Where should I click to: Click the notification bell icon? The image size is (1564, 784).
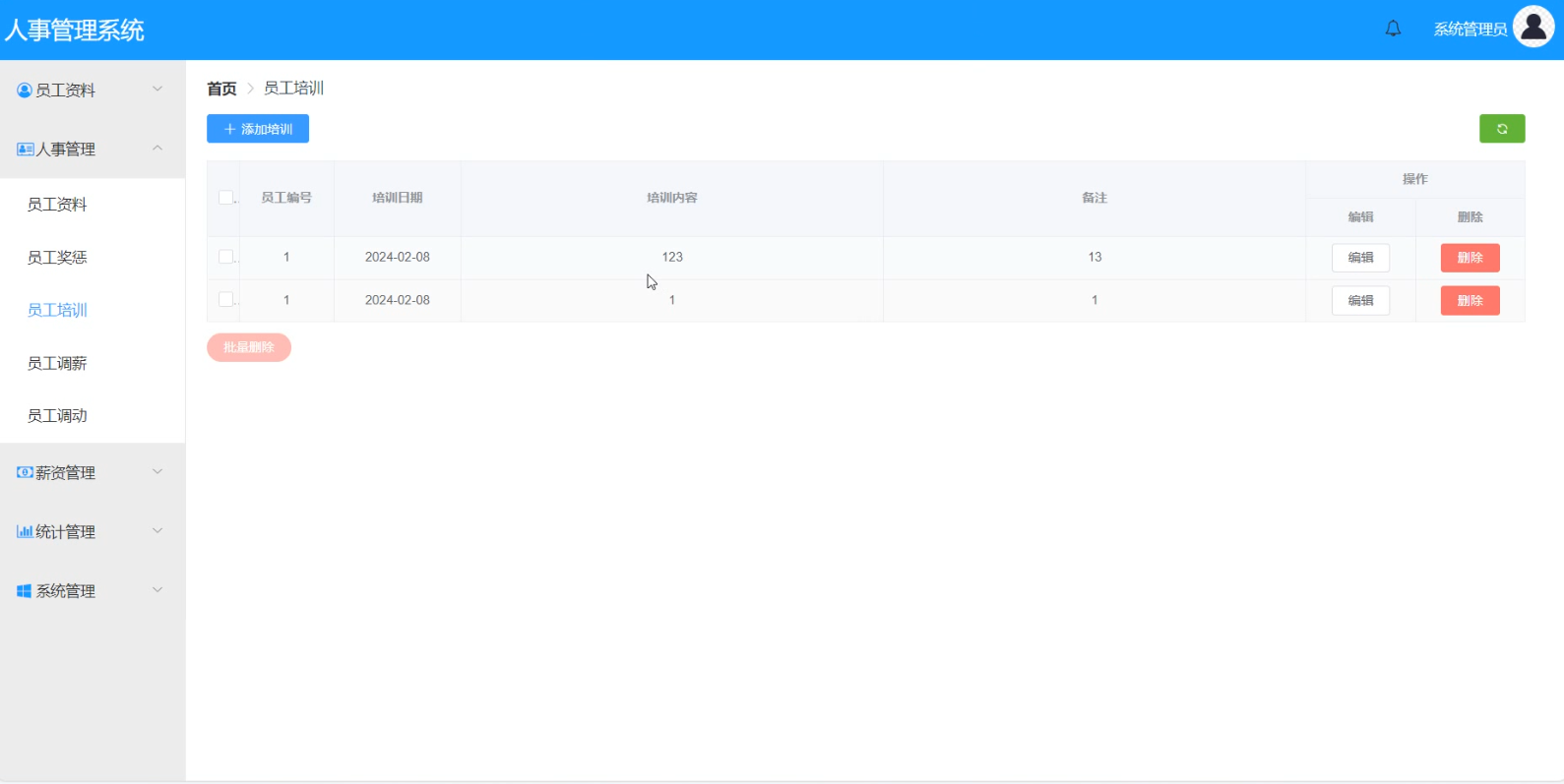pos(1393,29)
